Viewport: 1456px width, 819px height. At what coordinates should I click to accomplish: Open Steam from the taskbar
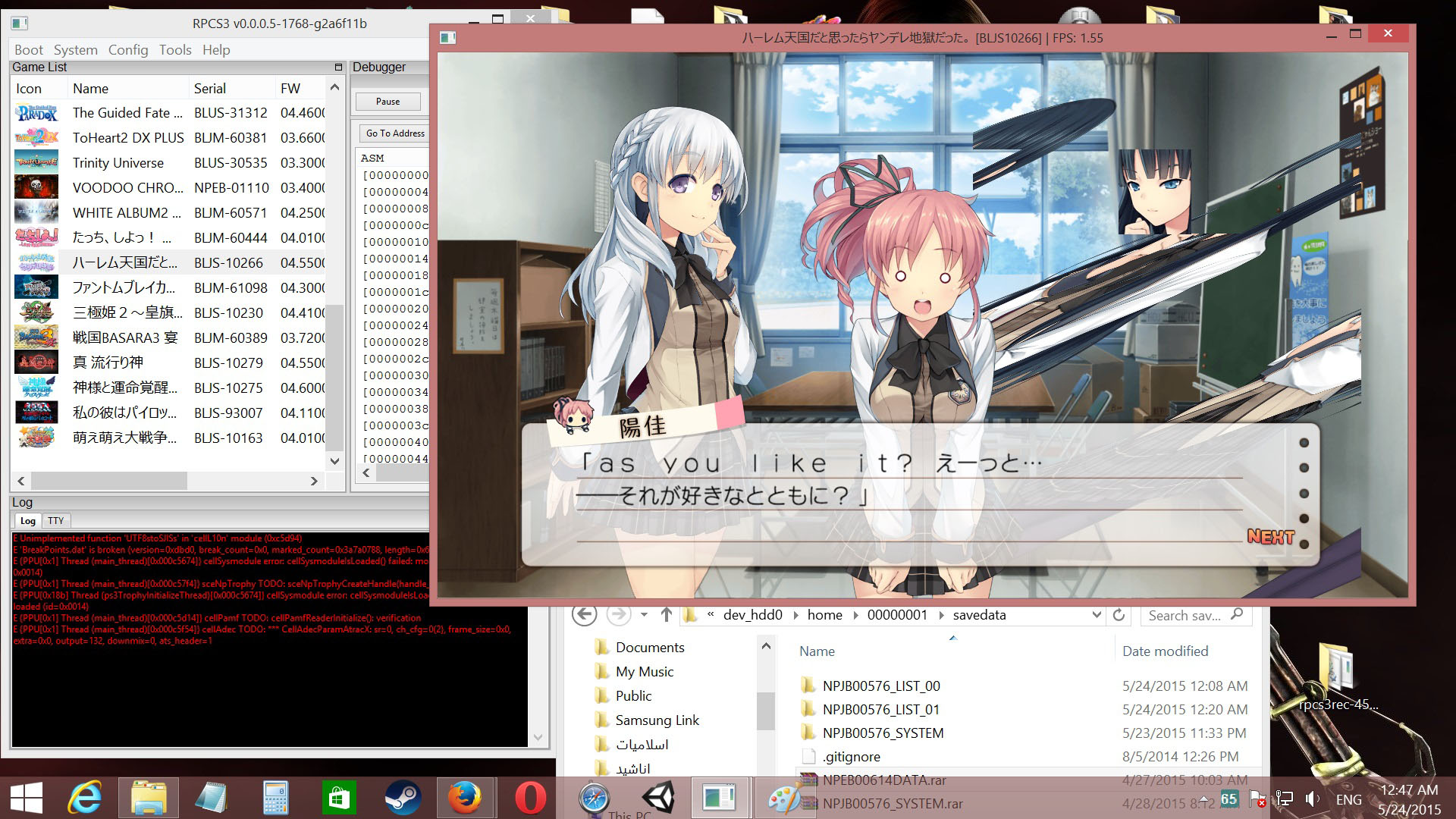coord(402,798)
